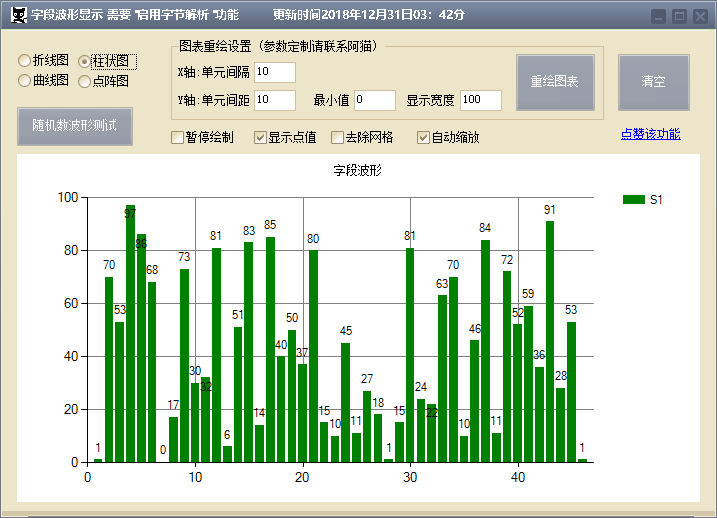
Task: Click the data label 27 on chart
Action: pos(367,379)
